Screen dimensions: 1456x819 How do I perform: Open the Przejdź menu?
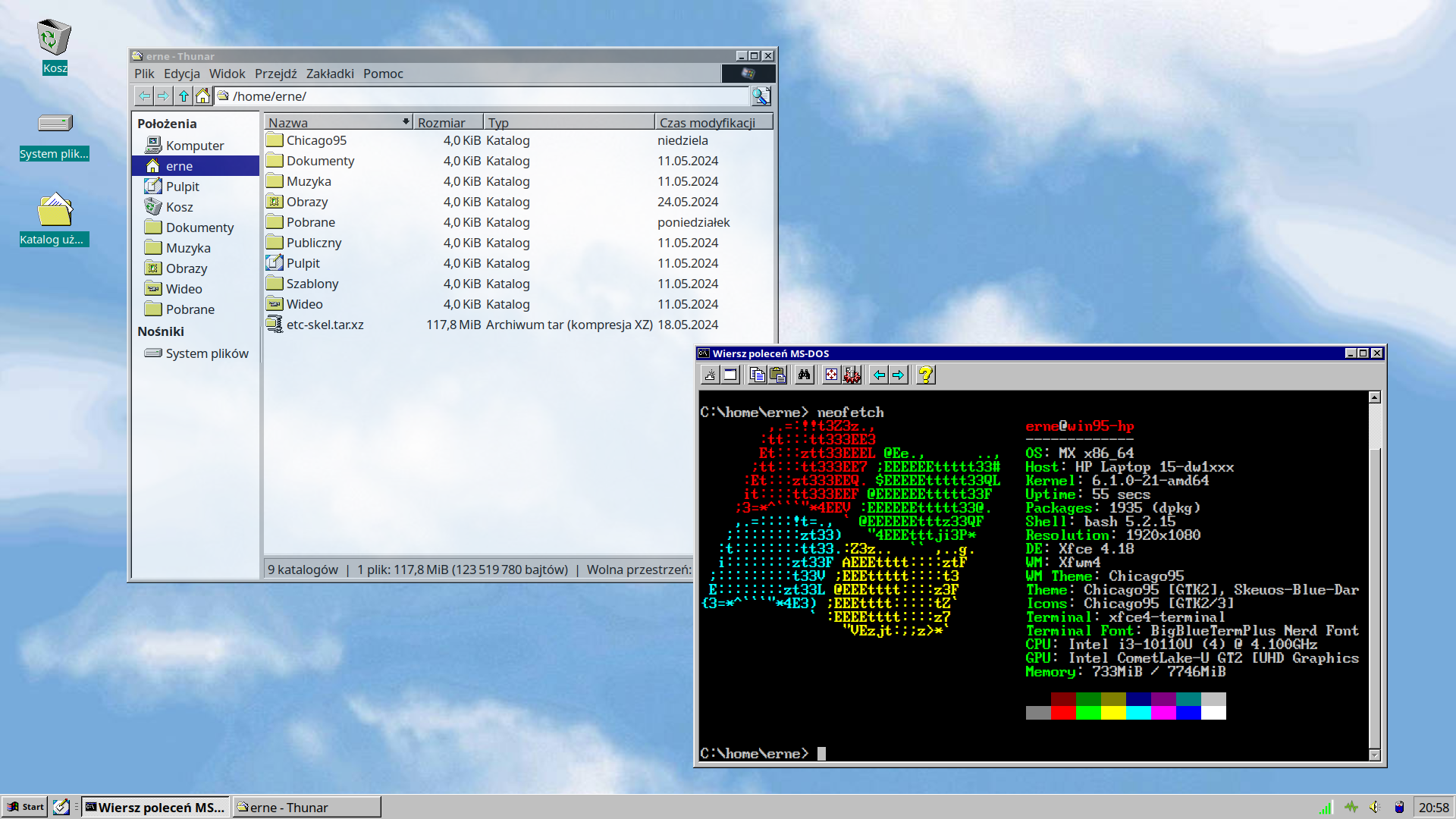pyautogui.click(x=276, y=74)
